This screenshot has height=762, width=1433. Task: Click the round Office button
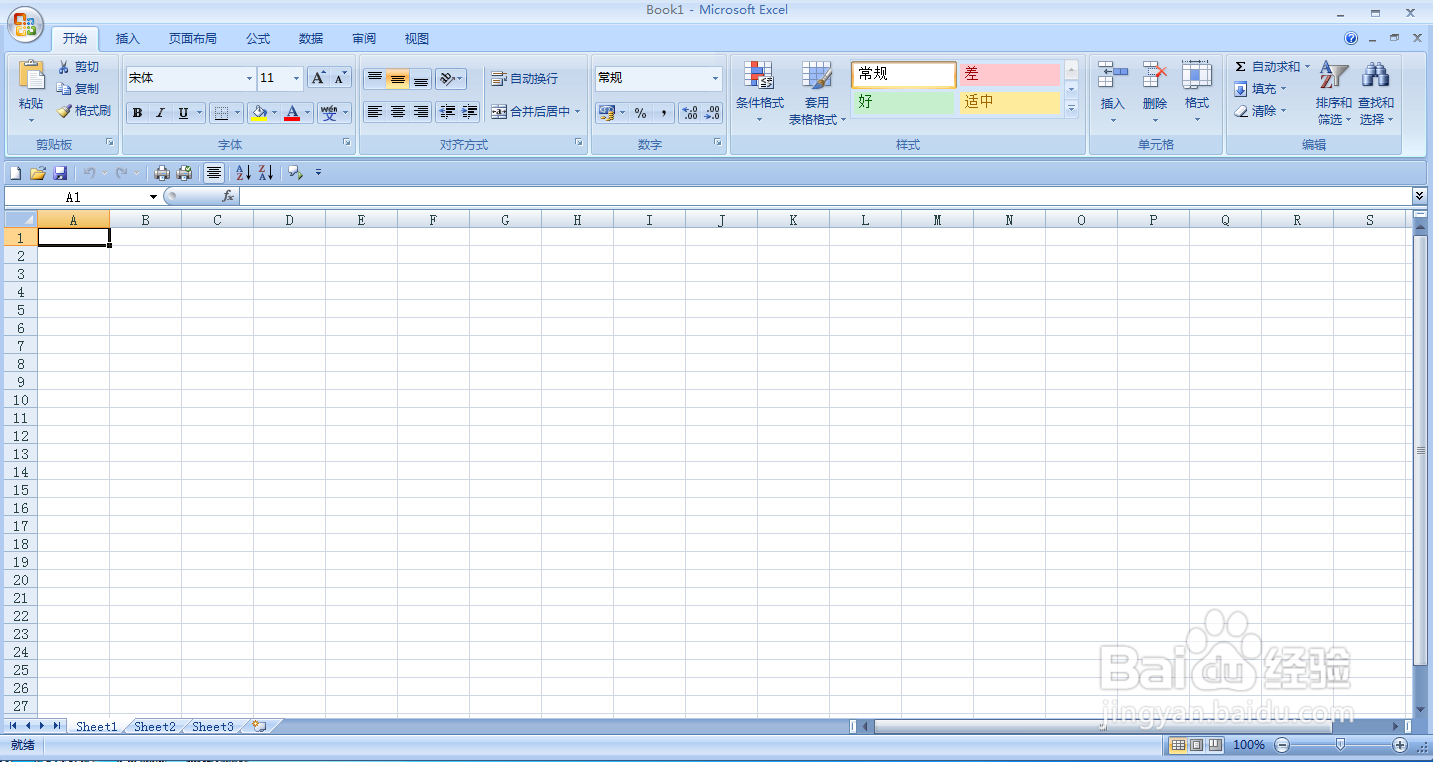click(x=26, y=25)
